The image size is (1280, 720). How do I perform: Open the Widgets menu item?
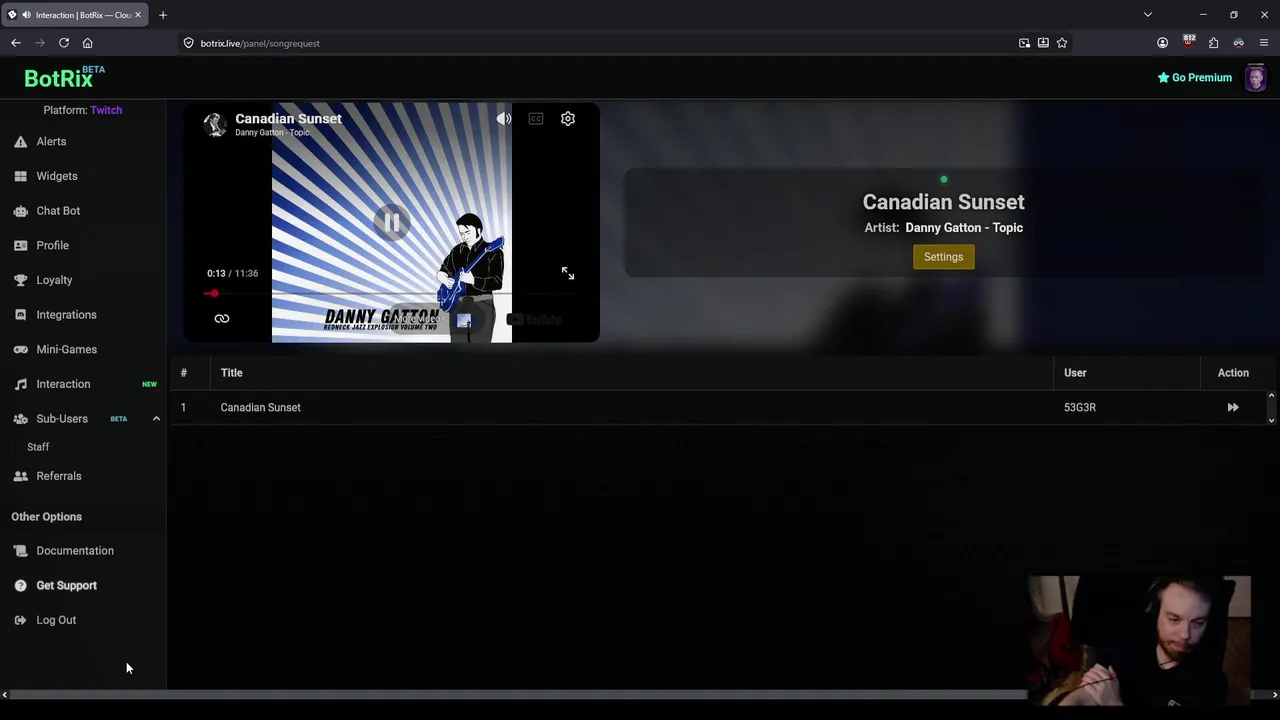click(57, 176)
